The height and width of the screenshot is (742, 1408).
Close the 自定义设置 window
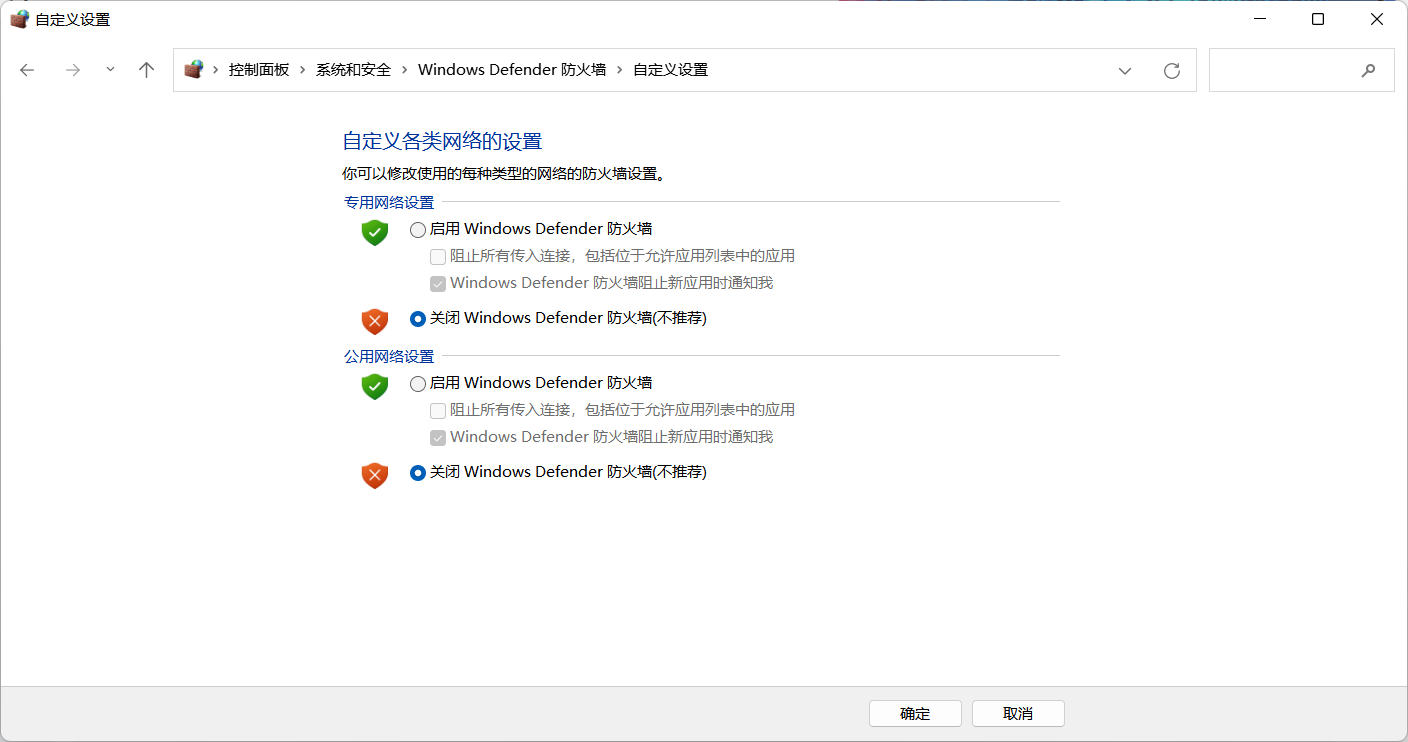point(1377,19)
